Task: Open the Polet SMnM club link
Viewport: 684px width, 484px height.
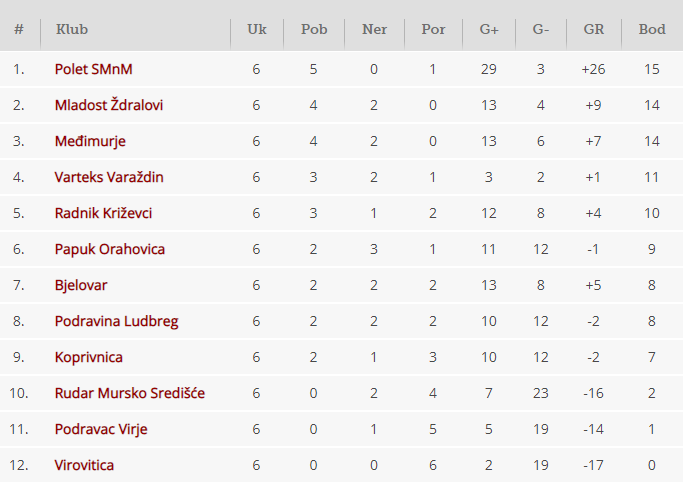Action: (93, 69)
